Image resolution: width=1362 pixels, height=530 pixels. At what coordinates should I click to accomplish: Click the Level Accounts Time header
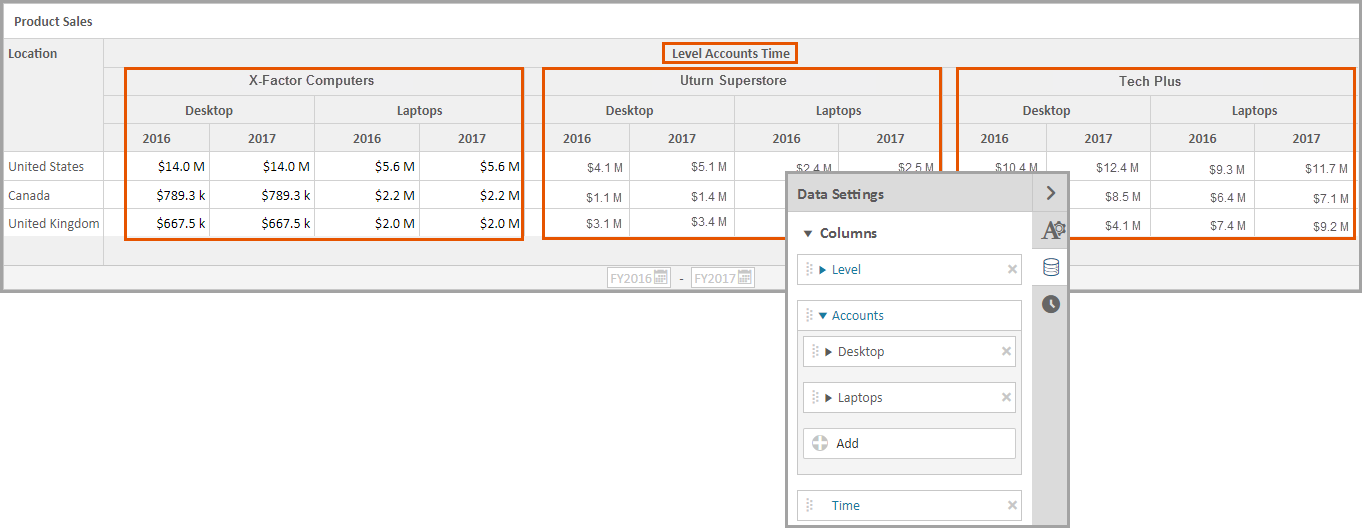tap(730, 53)
